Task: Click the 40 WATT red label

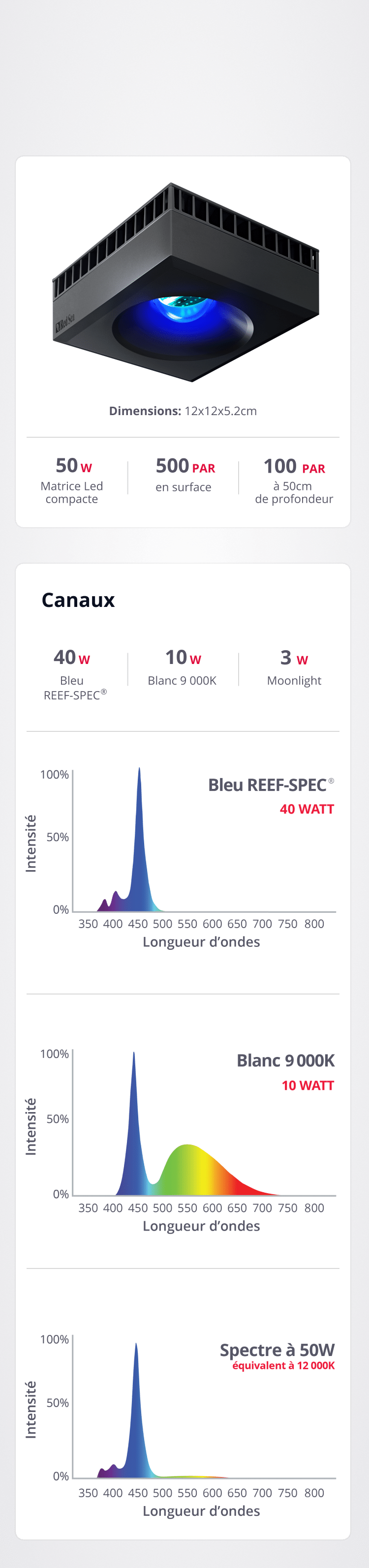Action: point(307,810)
